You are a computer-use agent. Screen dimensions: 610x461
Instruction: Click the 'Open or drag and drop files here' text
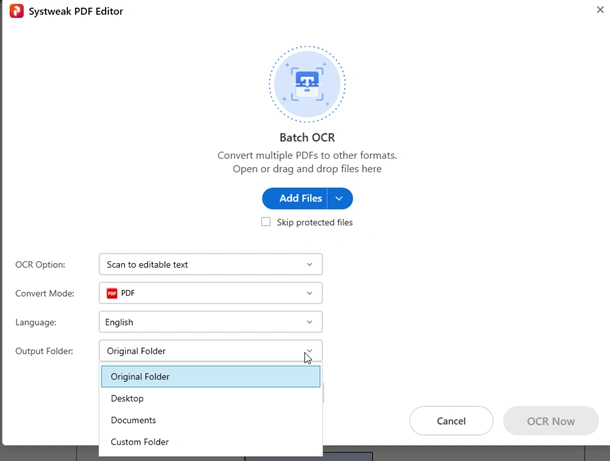(307, 169)
